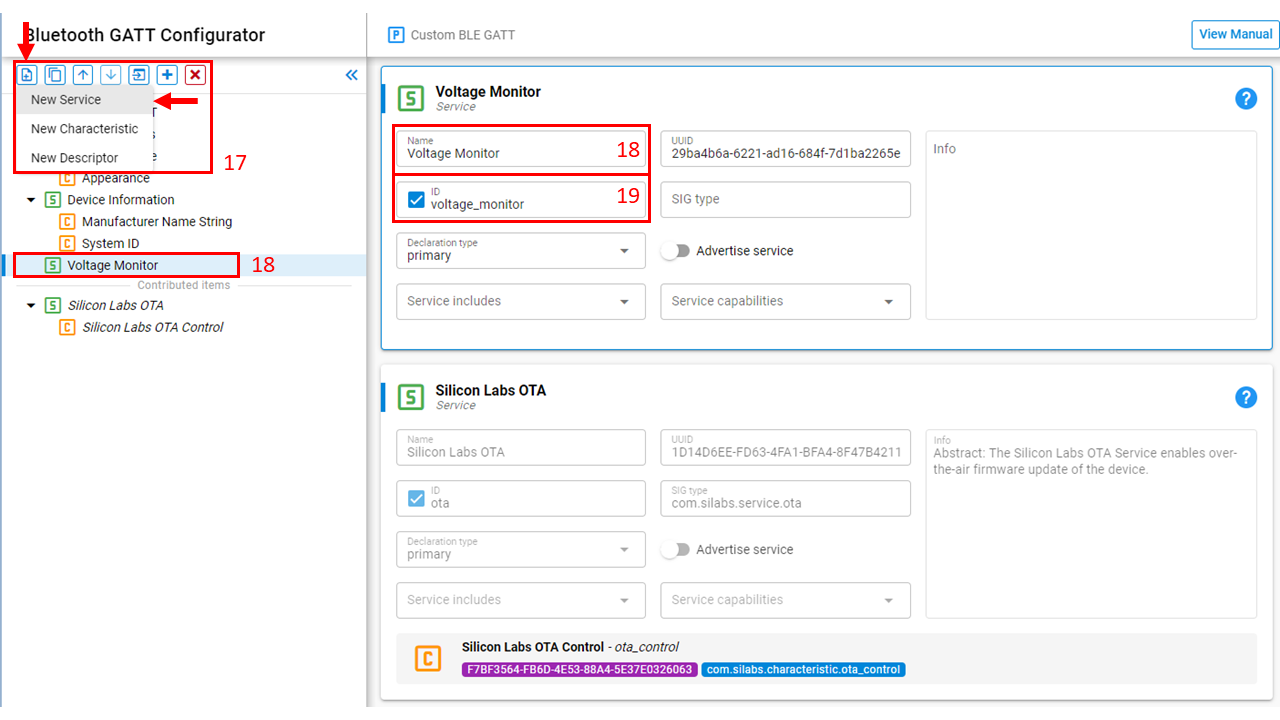Click the service icon beside Voltage Monitor tree row

point(53,265)
